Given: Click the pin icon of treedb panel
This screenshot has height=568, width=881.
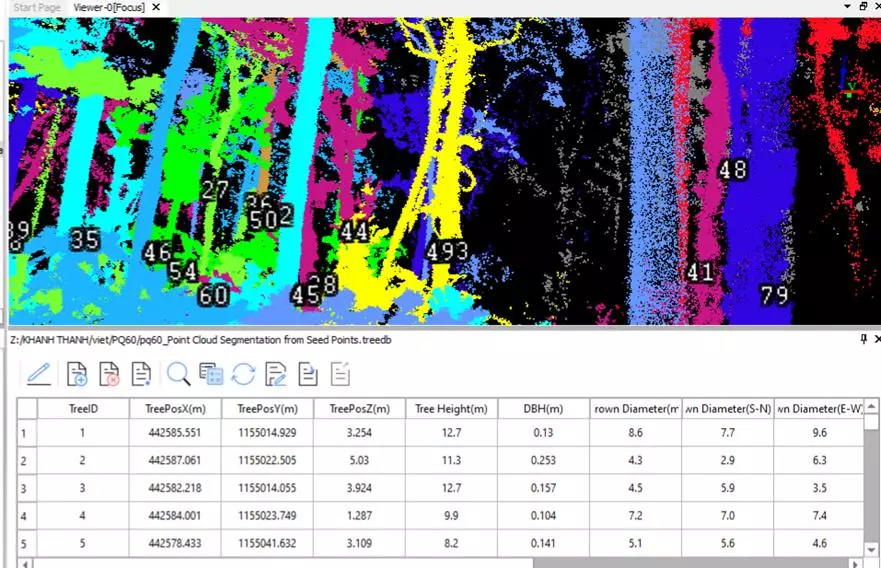Looking at the screenshot, I should click(x=864, y=339).
